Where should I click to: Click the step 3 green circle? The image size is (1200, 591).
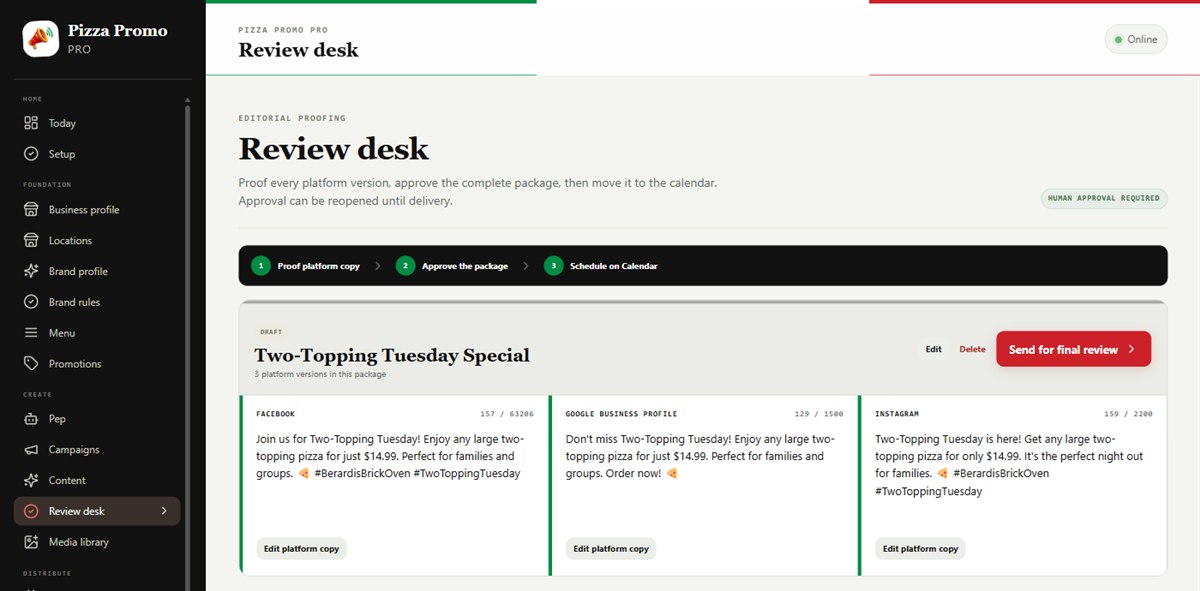(x=553, y=266)
